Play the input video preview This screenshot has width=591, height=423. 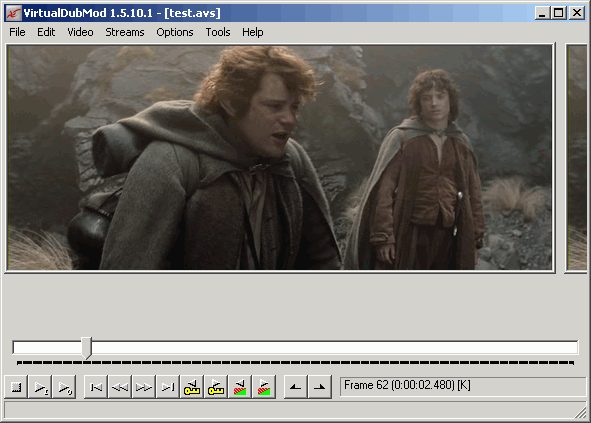click(x=40, y=387)
